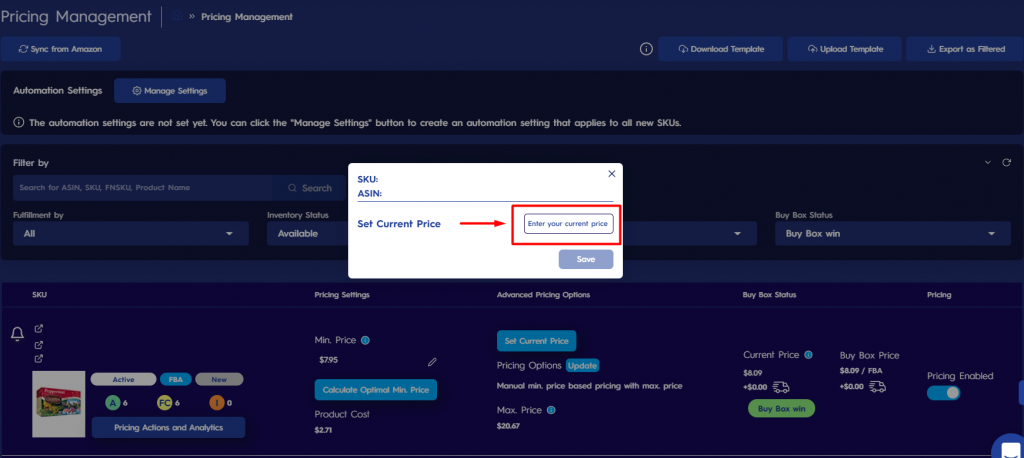The width and height of the screenshot is (1024, 458).
Task: Open the bottommost external link icon above the product image
Action: (39, 359)
